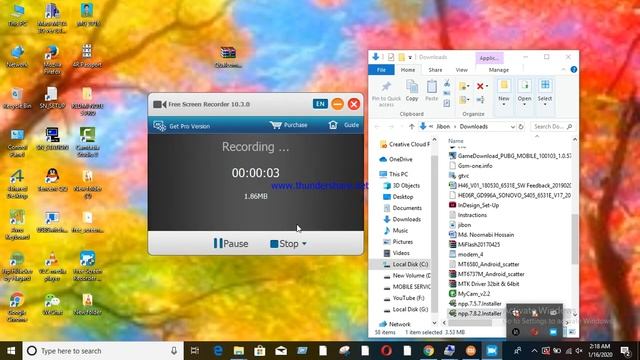Screen dimensions: 640x360
Task: Click the Refresh button in address bar
Action: [521, 127]
